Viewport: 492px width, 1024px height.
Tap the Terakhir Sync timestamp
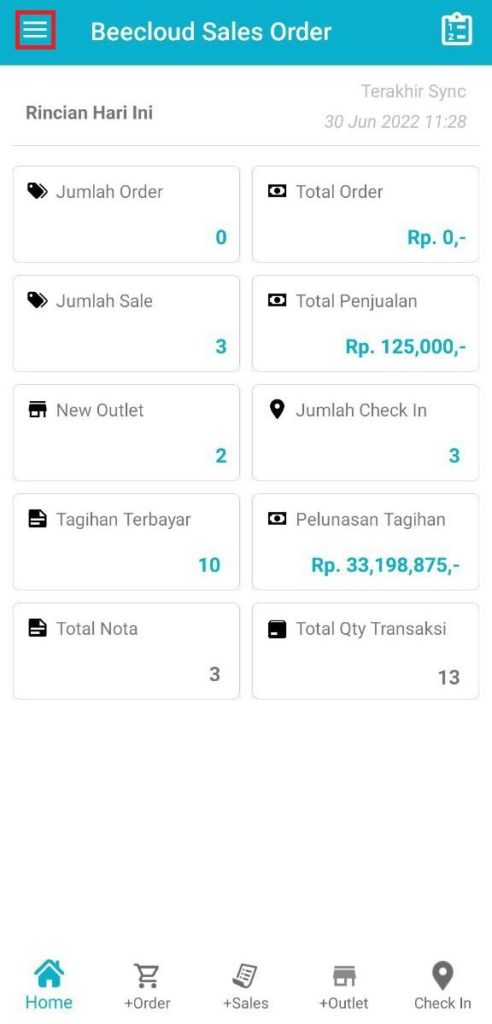coord(395,121)
